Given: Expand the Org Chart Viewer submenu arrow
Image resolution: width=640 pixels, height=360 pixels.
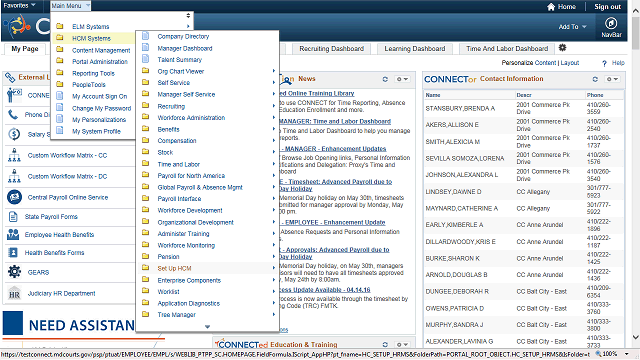Looking at the screenshot, I should tap(274, 71).
